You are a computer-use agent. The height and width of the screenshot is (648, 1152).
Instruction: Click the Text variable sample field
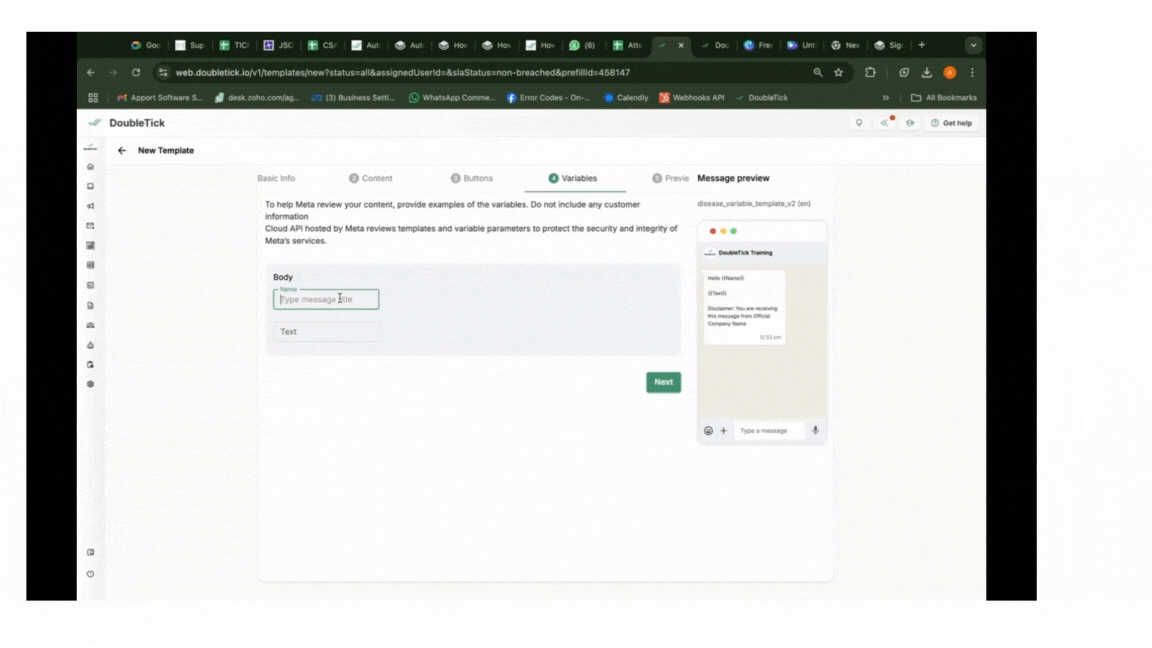coord(326,332)
